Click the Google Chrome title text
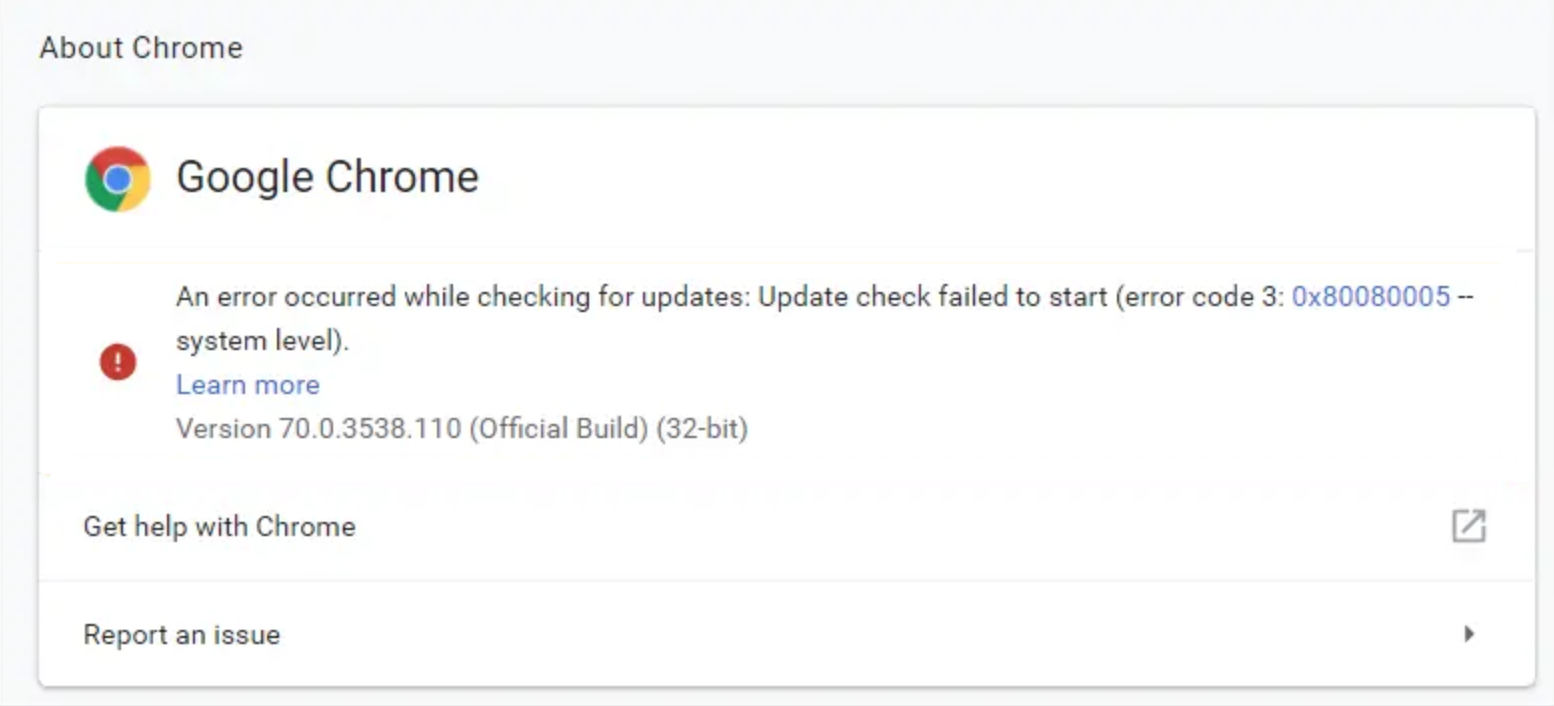 327,177
